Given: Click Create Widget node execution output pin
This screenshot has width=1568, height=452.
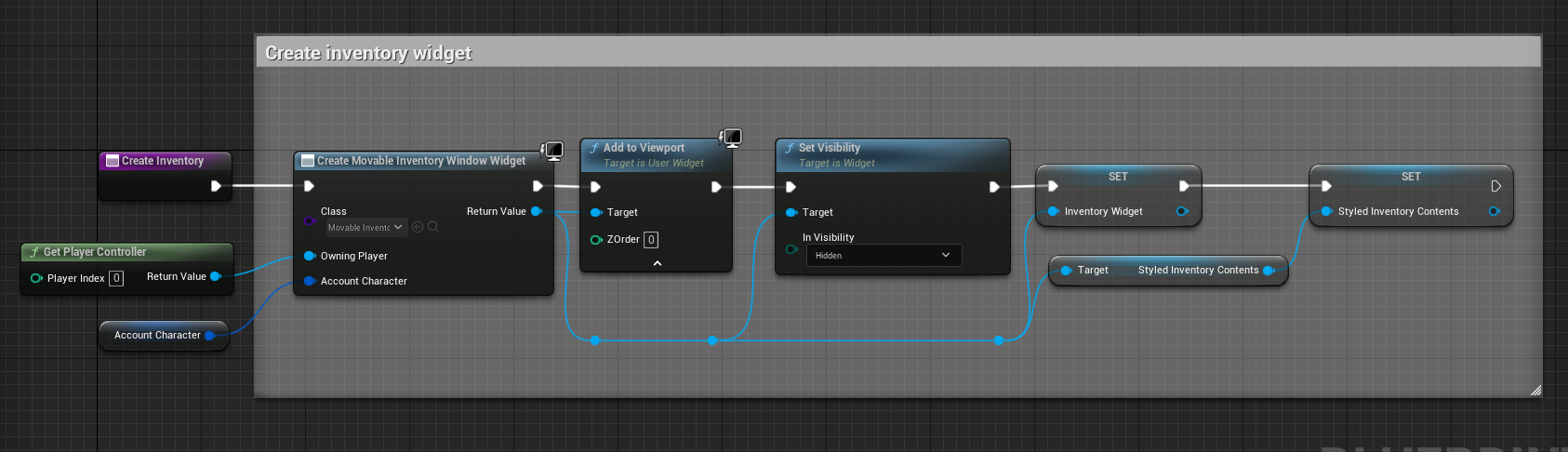Looking at the screenshot, I should point(538,186).
